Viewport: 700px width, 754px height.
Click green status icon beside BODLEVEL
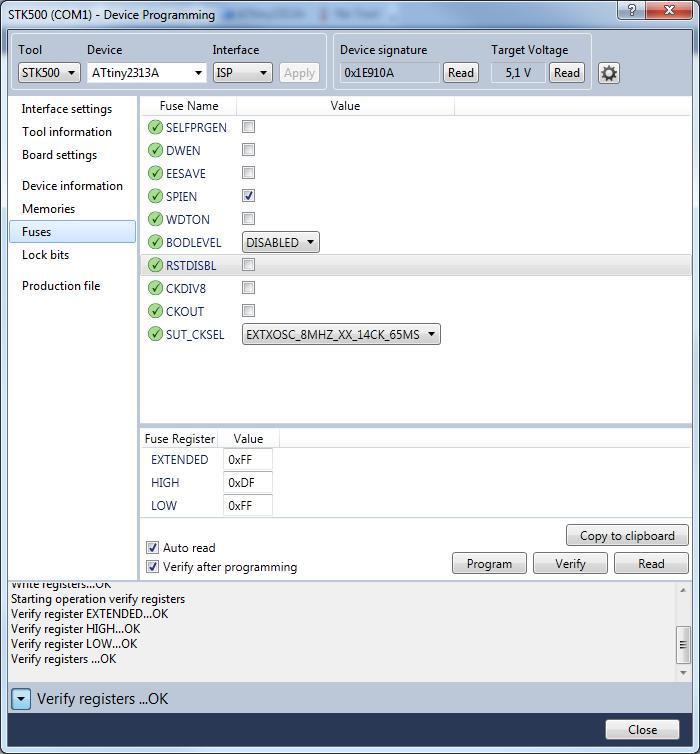point(155,242)
